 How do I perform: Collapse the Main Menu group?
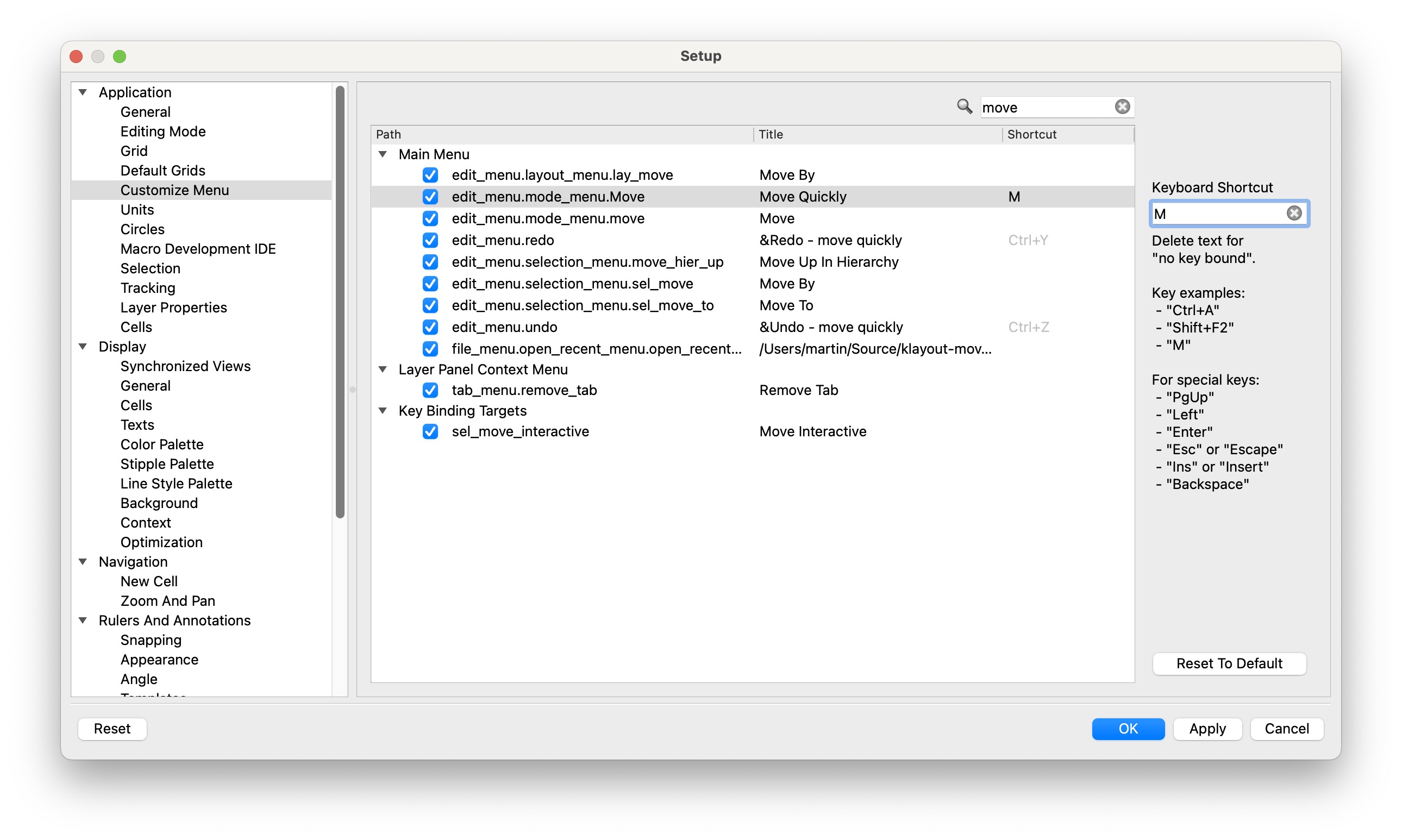coord(383,154)
